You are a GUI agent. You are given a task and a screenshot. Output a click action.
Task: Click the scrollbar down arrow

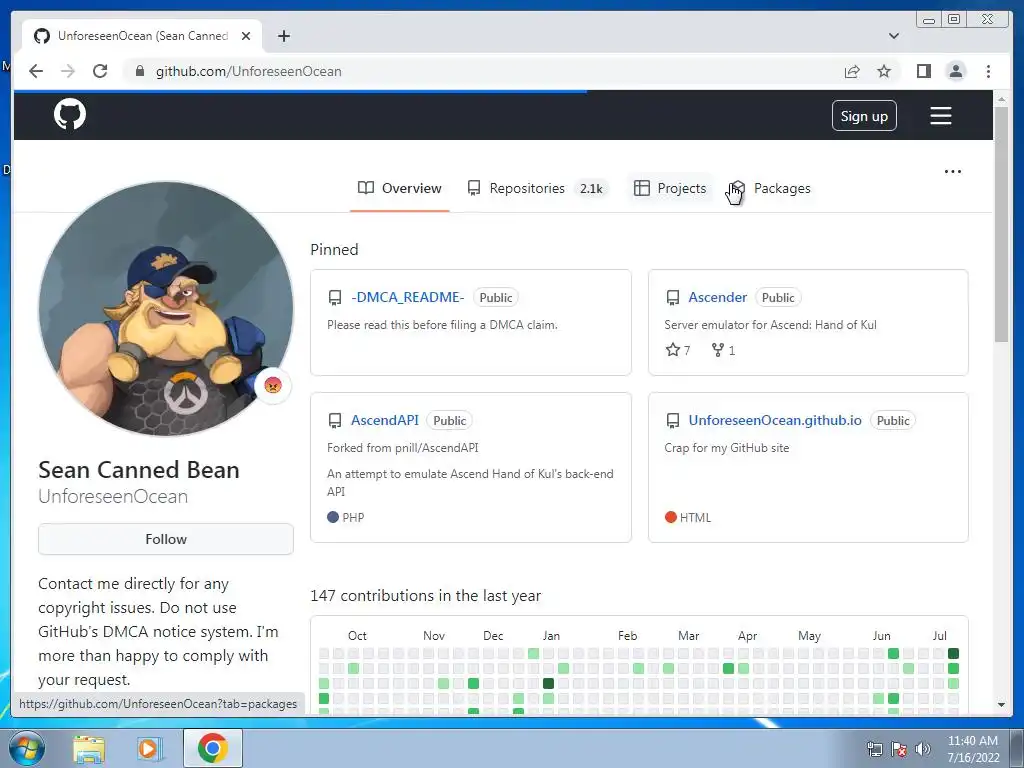[x=1001, y=705]
